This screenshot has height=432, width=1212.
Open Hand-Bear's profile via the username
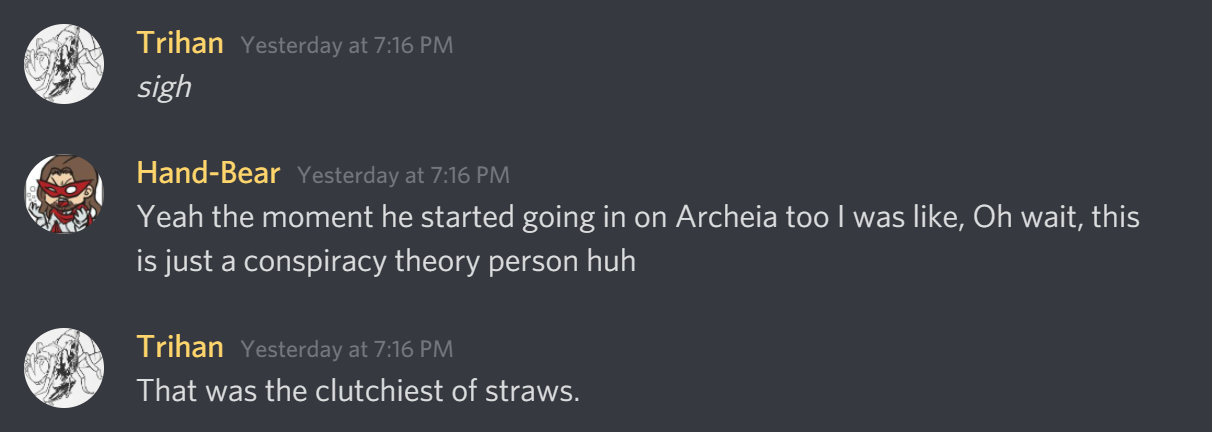[208, 174]
